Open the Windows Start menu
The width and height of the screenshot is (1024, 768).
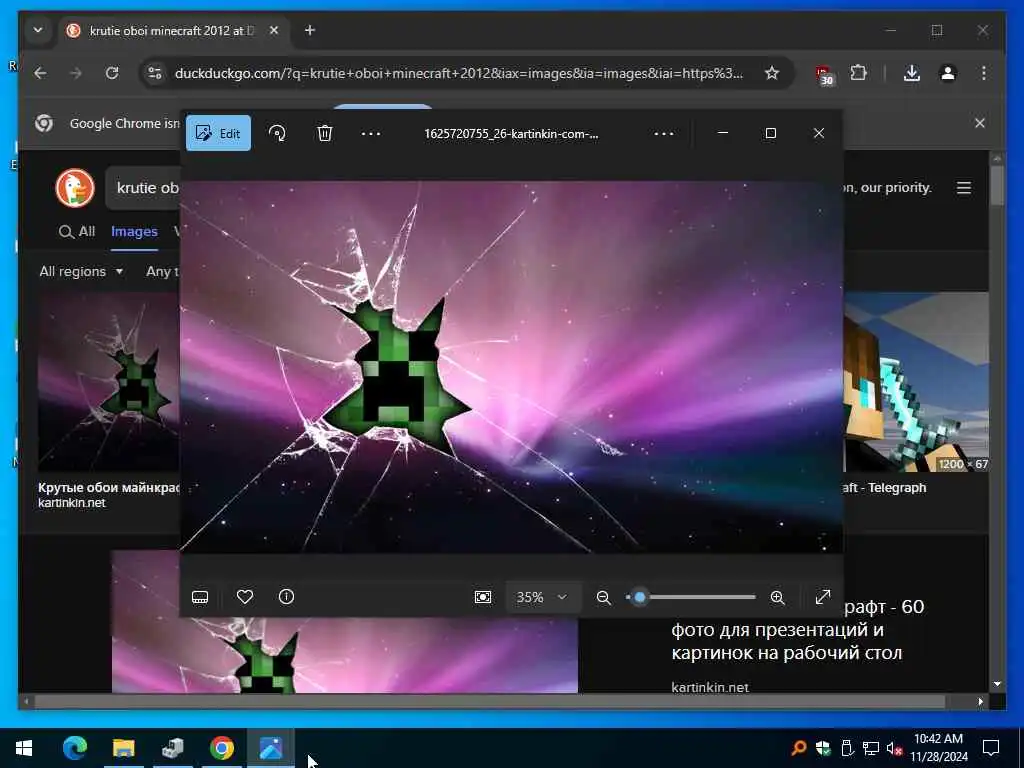24,748
